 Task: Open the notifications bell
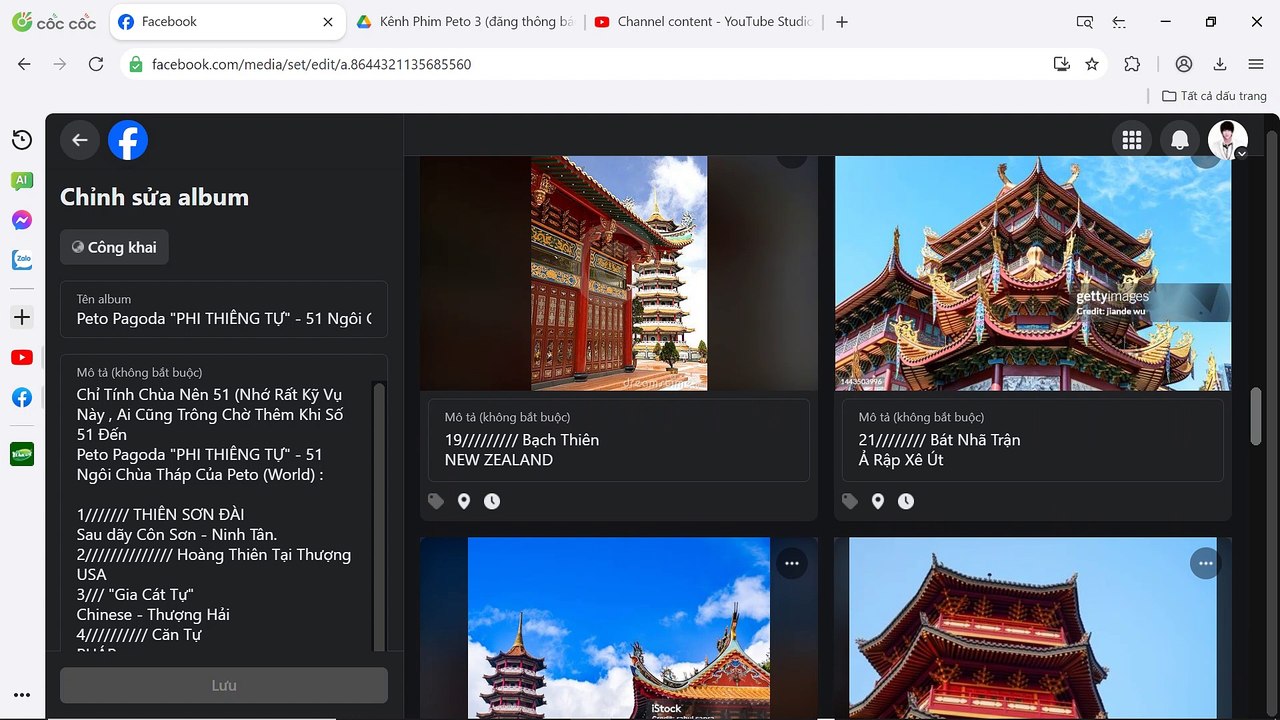point(1180,140)
